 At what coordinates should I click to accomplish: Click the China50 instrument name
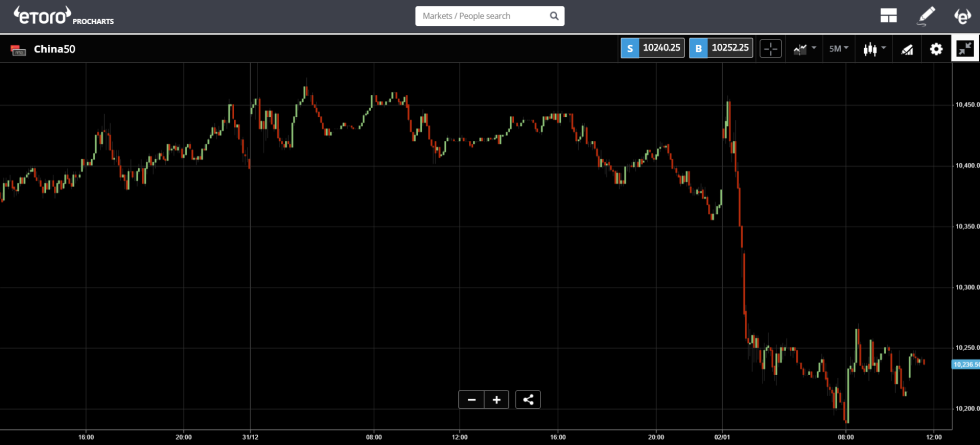coord(54,49)
